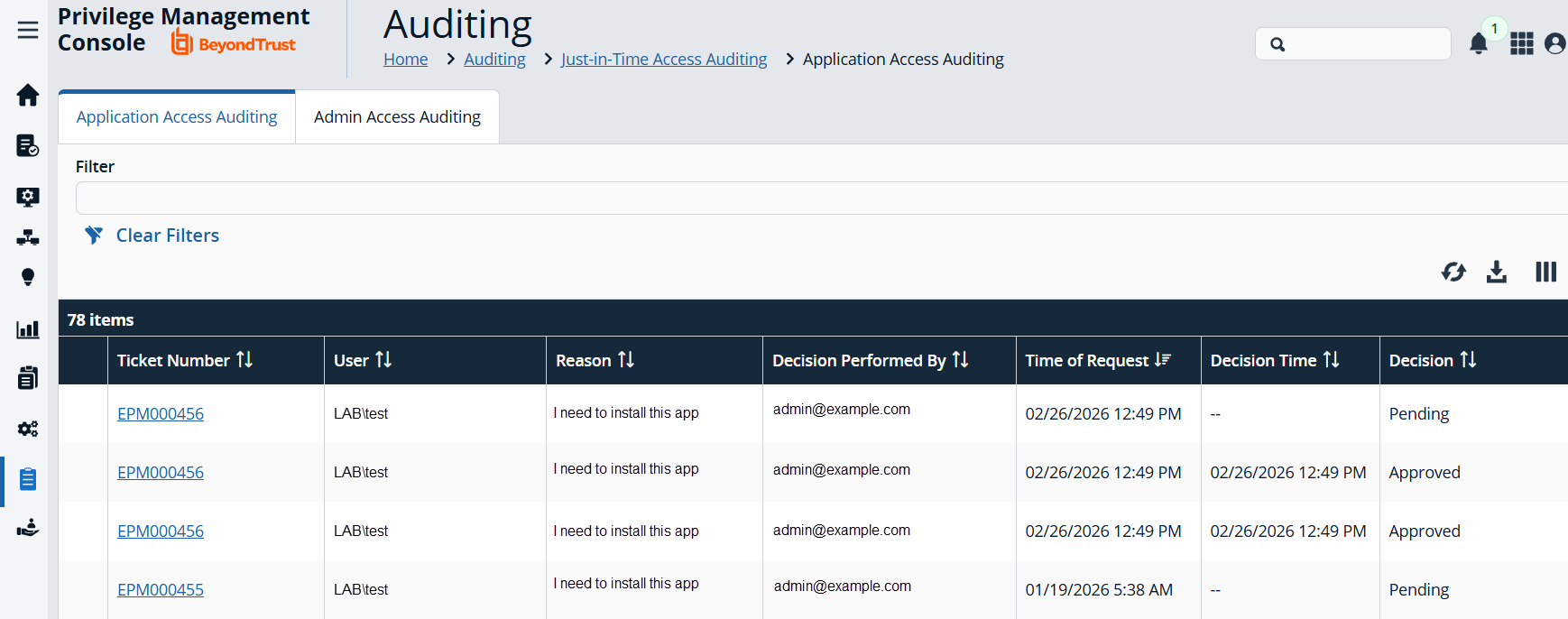Download the audit grid data
The image size is (1568, 619).
[1497, 272]
